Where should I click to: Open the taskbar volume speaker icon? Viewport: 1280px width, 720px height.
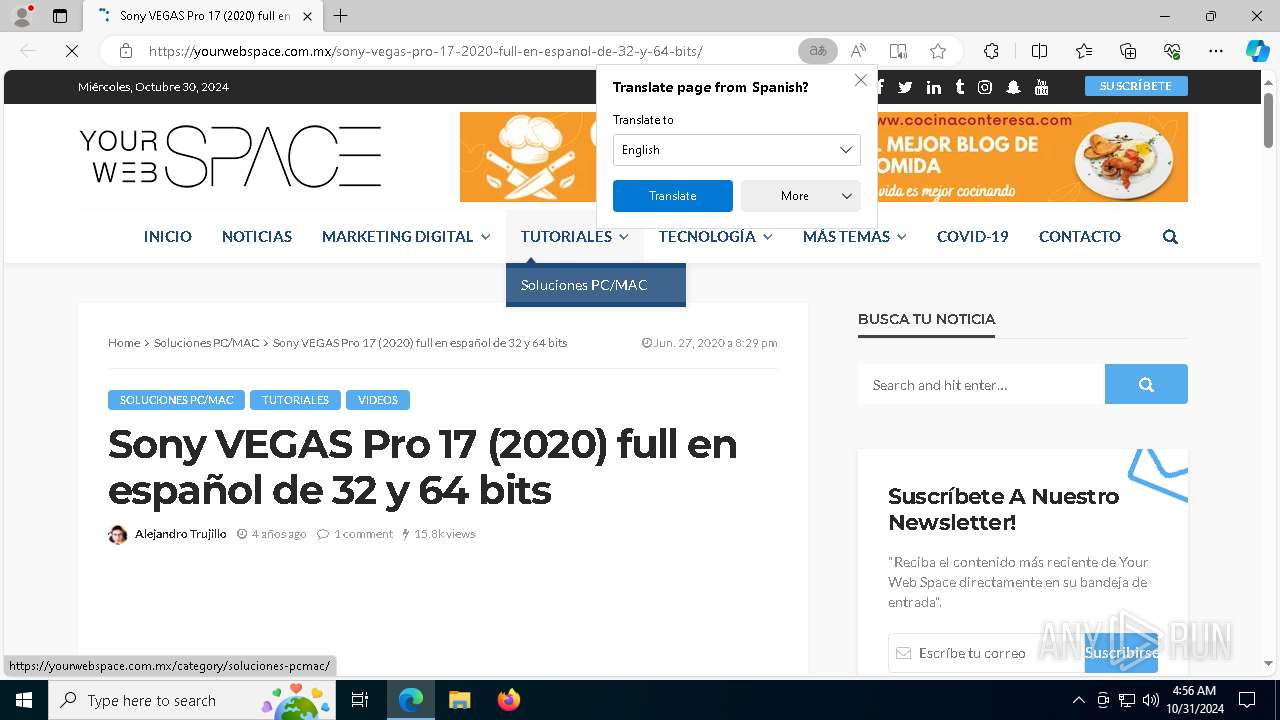tap(1150, 700)
